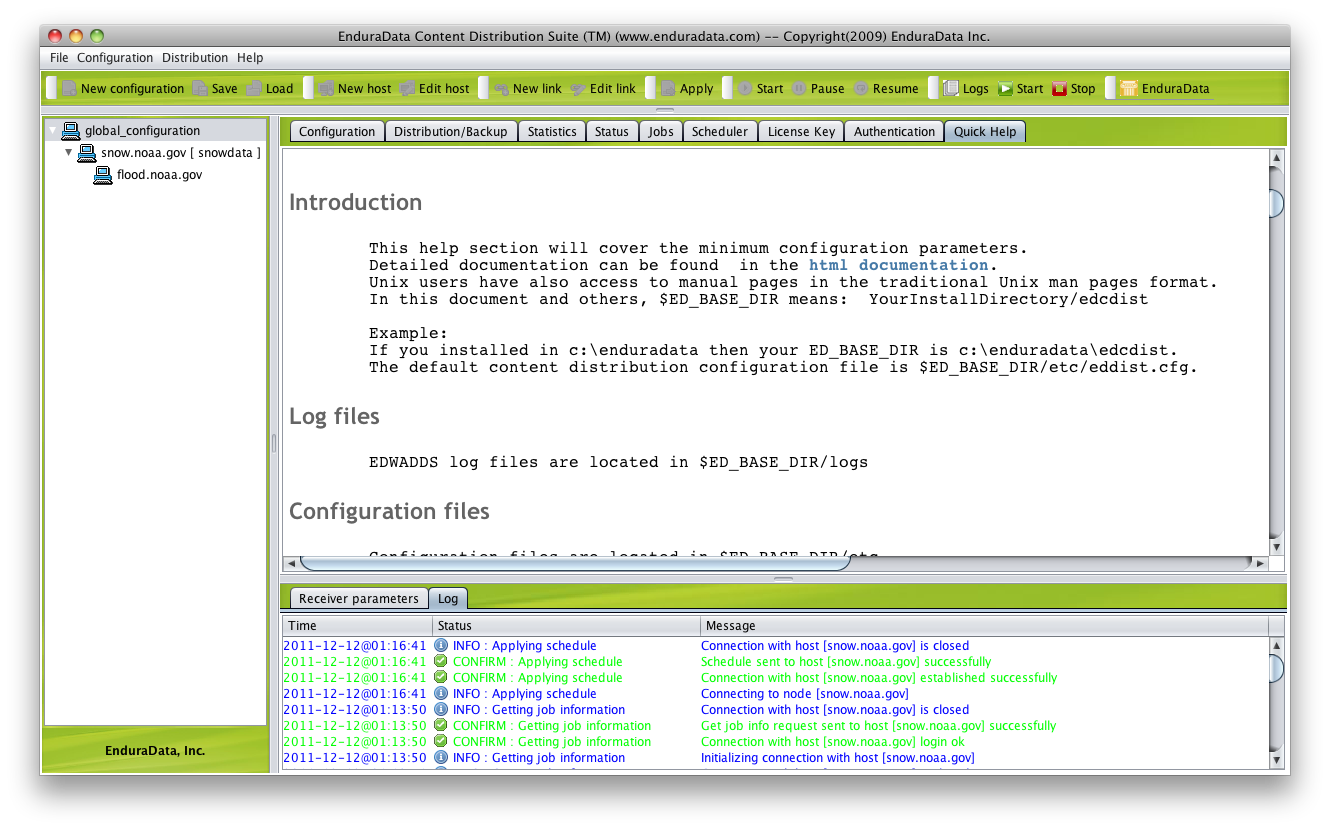Select the snow.noaa.gov computer icon
The image size is (1330, 830).
(87, 152)
